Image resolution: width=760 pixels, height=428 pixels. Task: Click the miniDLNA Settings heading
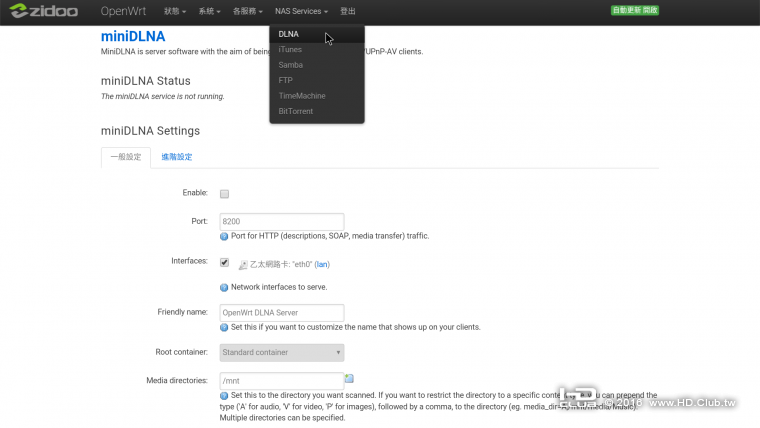[150, 131]
